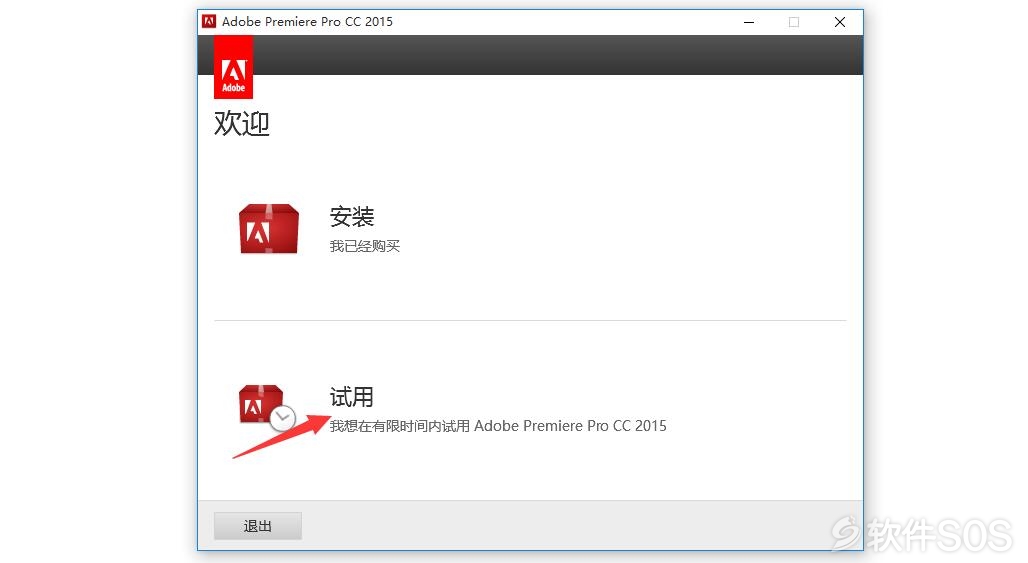Minimize the Adobe Premiere Pro installer window
This screenshot has height=563, width=1028.
pyautogui.click(x=749, y=22)
